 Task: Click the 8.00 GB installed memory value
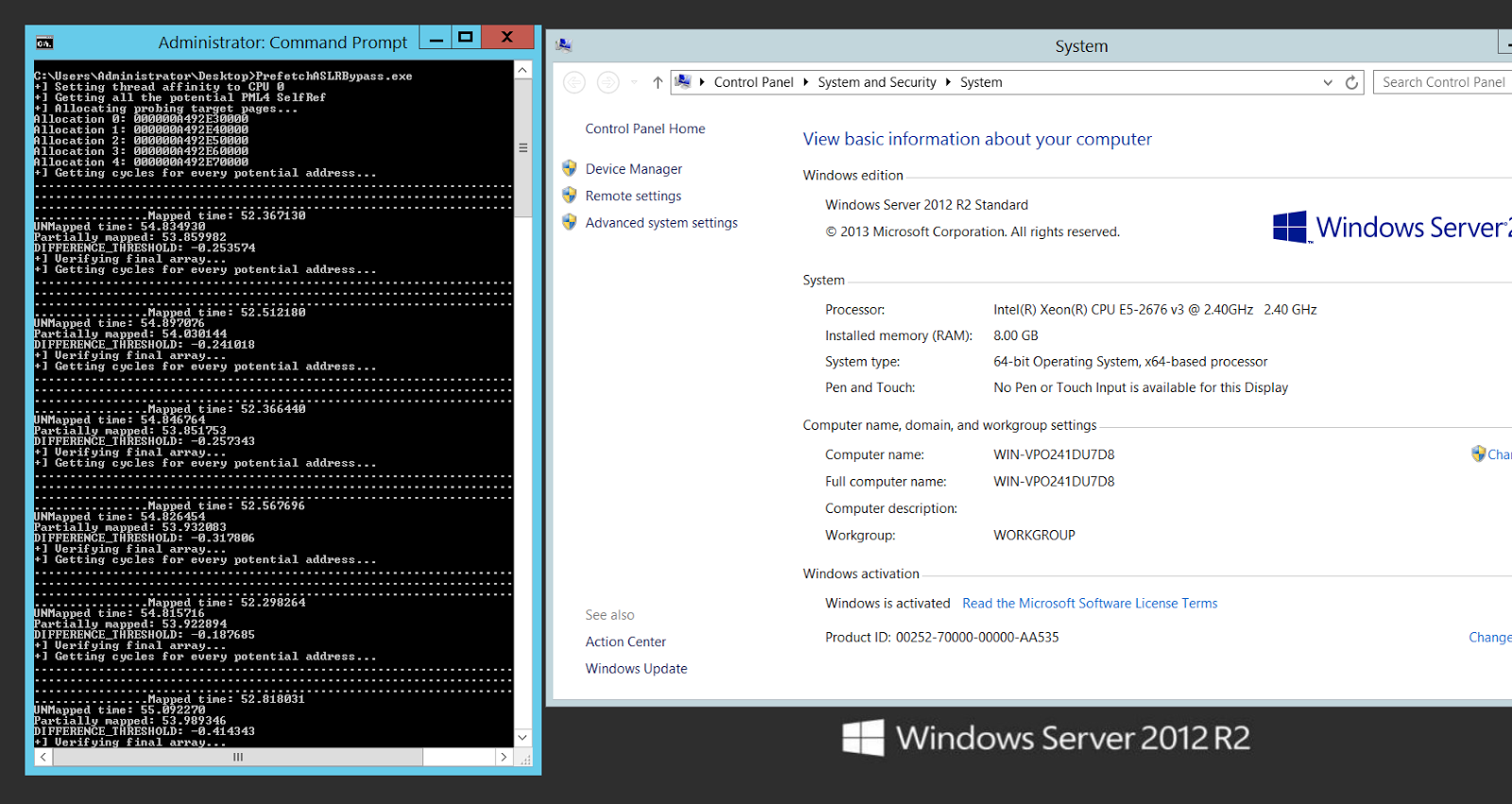pos(1016,335)
